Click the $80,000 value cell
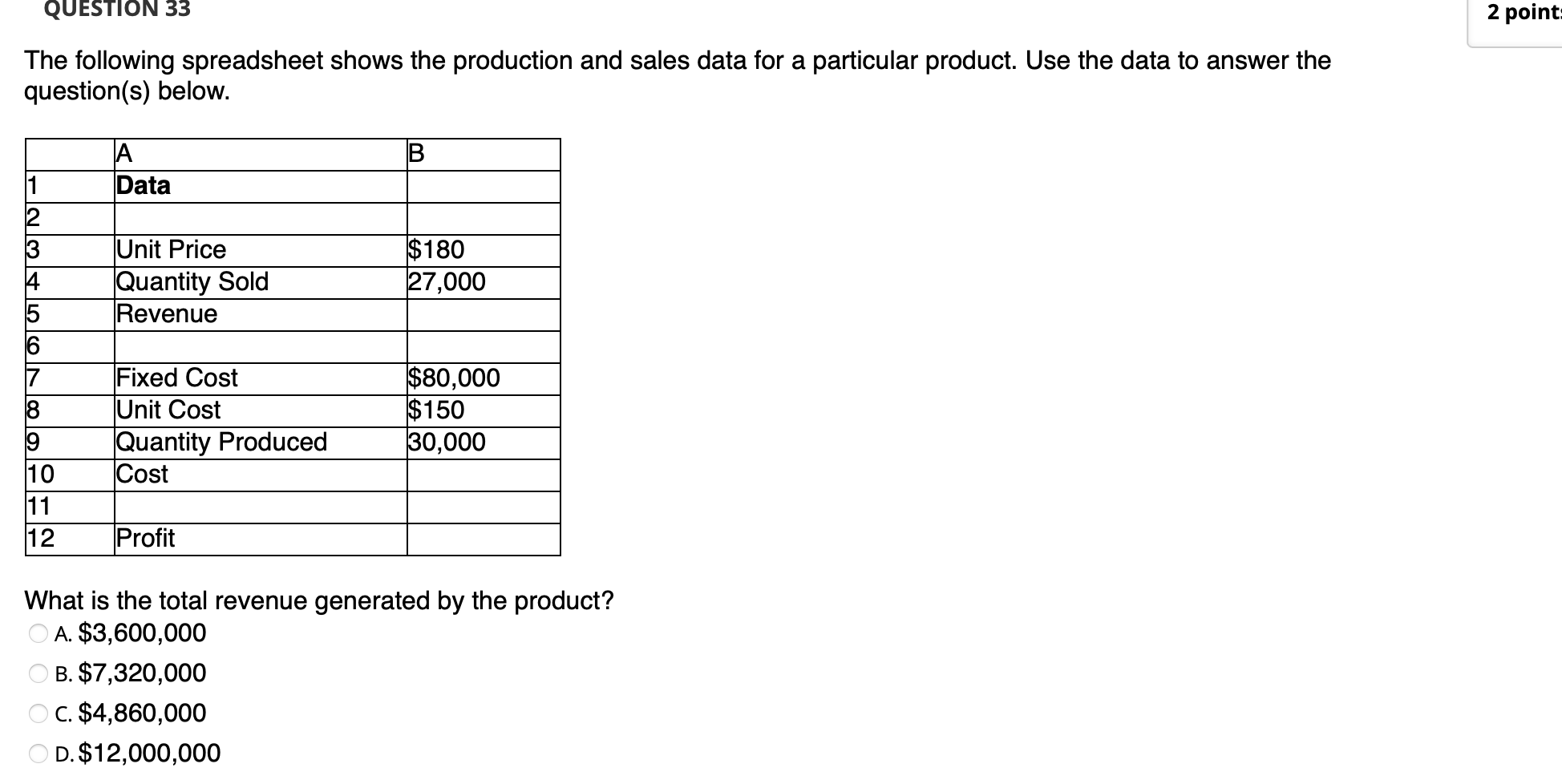 tap(454, 378)
